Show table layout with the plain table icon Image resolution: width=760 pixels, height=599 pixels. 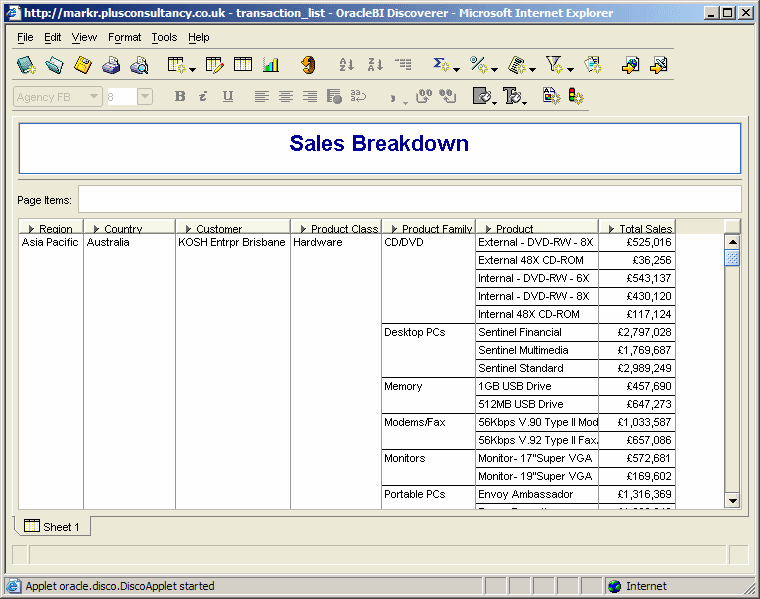click(243, 64)
